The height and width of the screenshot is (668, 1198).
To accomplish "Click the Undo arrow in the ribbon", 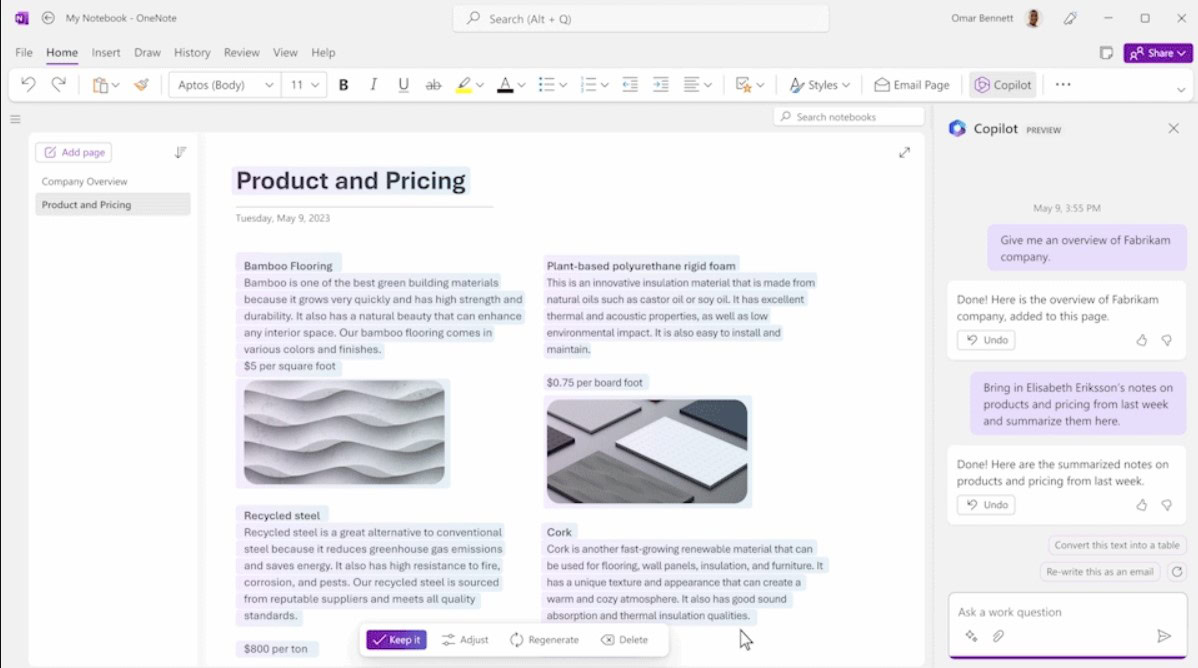I will coord(28,85).
